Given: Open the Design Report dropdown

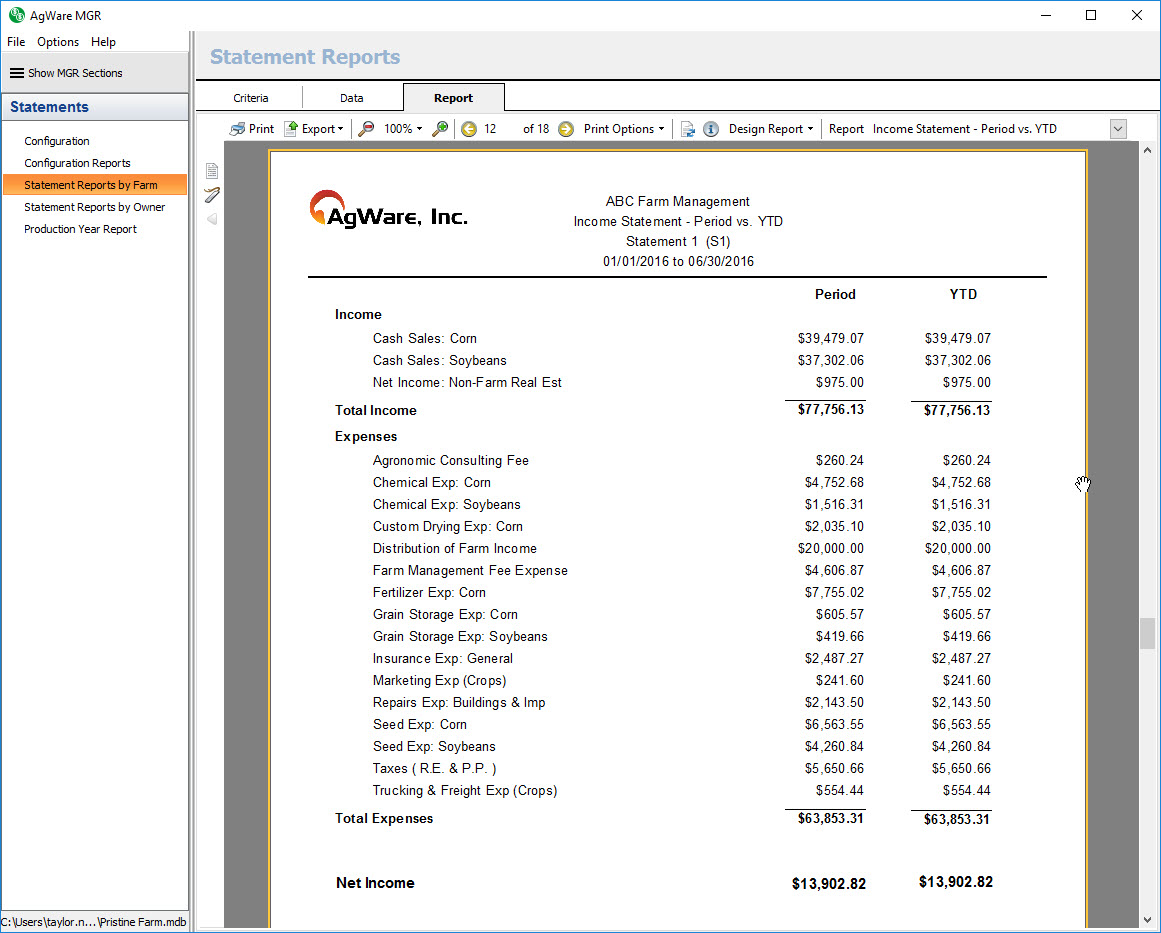Looking at the screenshot, I should (x=771, y=129).
